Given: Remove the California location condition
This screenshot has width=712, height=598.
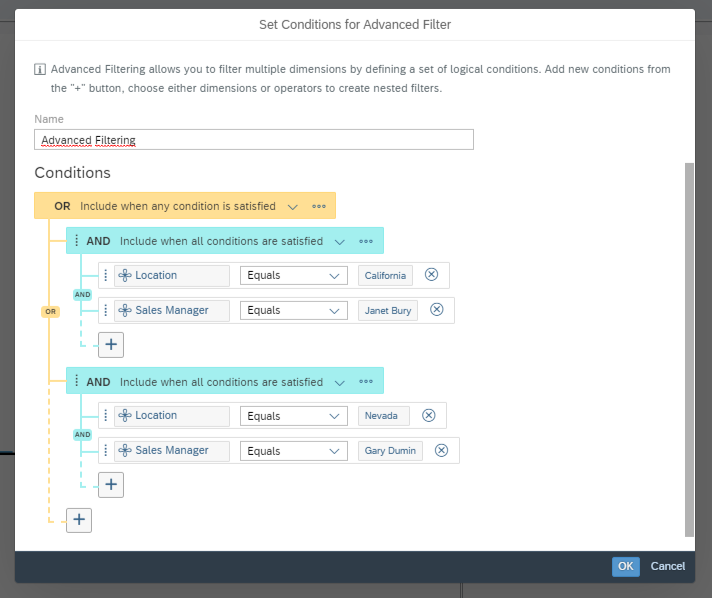Looking at the screenshot, I should 431,275.
